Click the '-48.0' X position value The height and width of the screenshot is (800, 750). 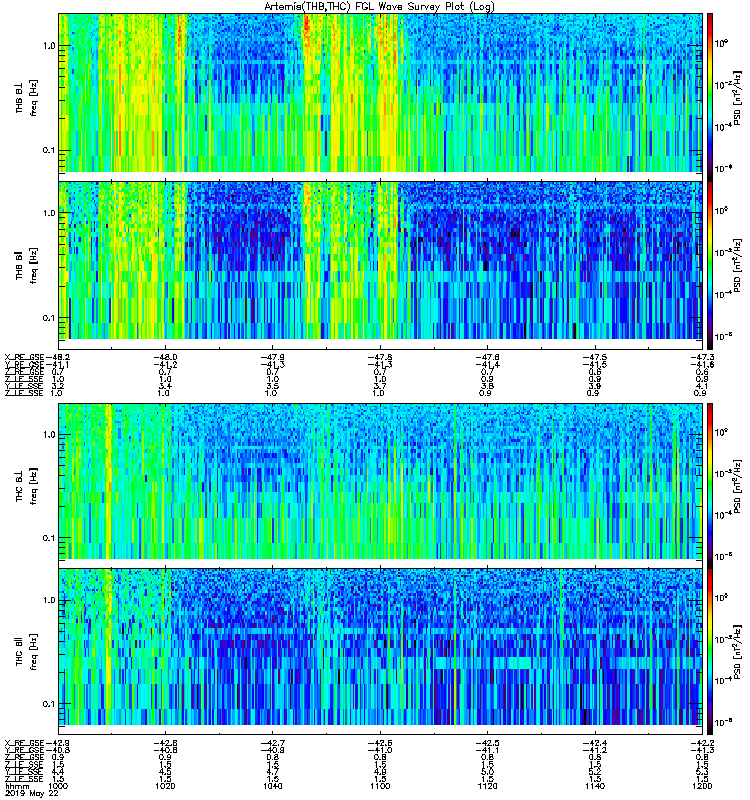click(165, 357)
